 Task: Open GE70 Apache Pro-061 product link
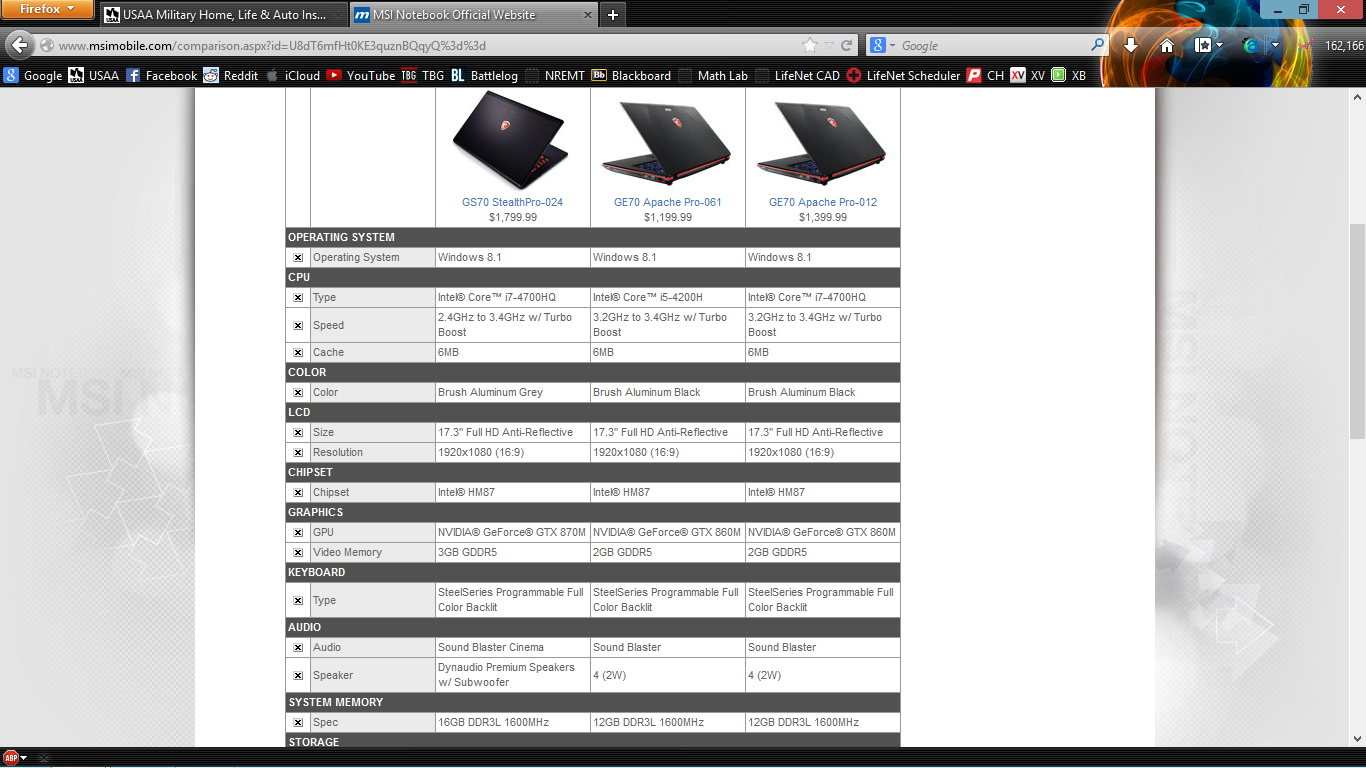pos(668,202)
